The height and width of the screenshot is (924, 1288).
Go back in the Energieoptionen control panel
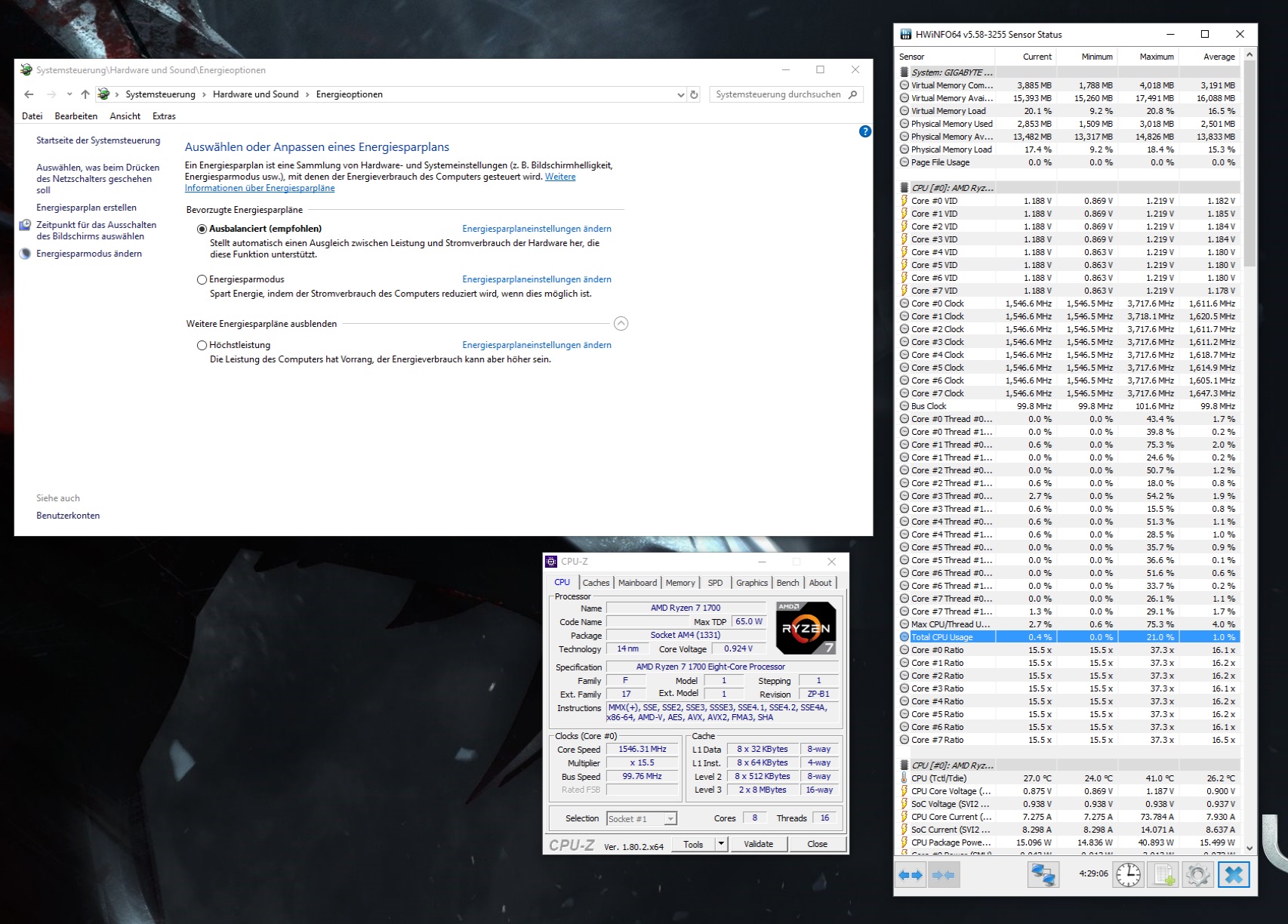pos(29,94)
